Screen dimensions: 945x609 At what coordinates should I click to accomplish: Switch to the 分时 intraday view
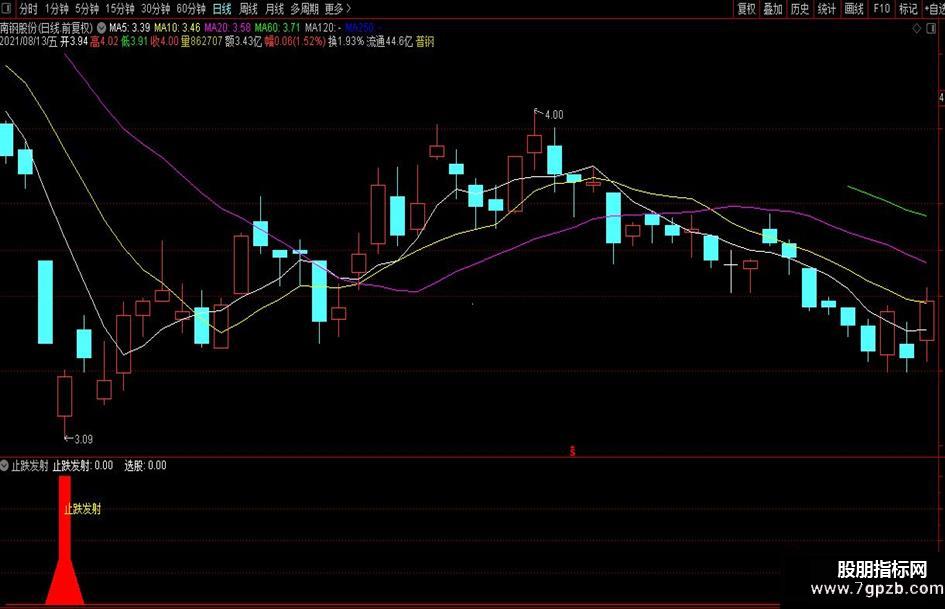point(28,9)
